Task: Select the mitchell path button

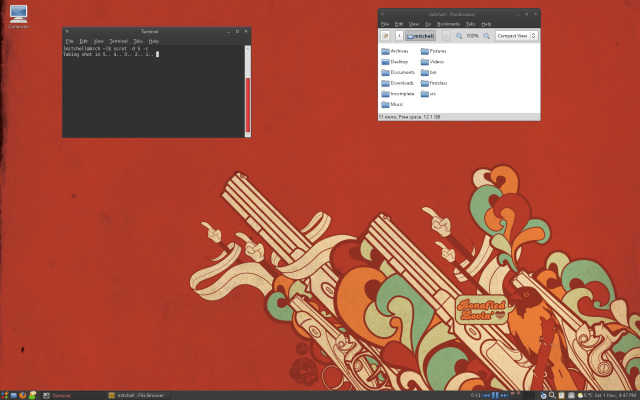Action: point(420,36)
